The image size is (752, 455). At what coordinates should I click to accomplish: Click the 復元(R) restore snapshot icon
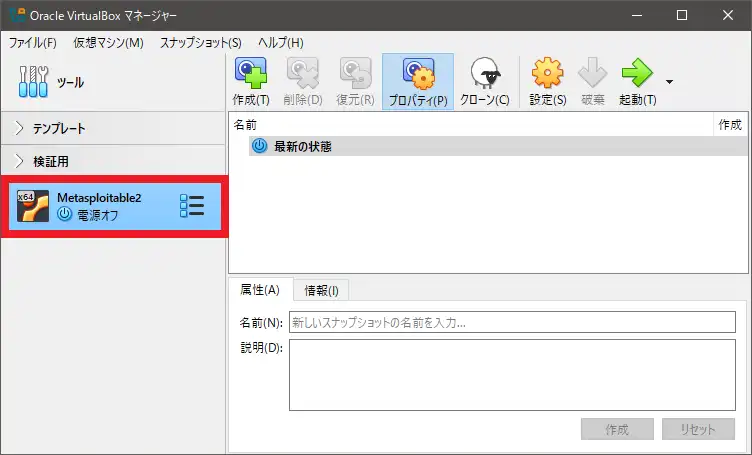pyautogui.click(x=355, y=74)
